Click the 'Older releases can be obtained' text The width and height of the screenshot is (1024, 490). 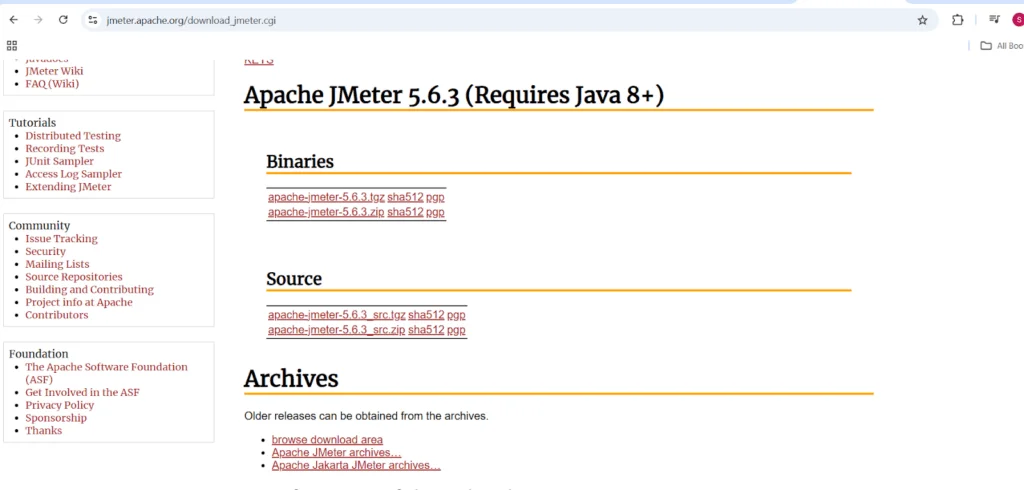[x=366, y=416]
